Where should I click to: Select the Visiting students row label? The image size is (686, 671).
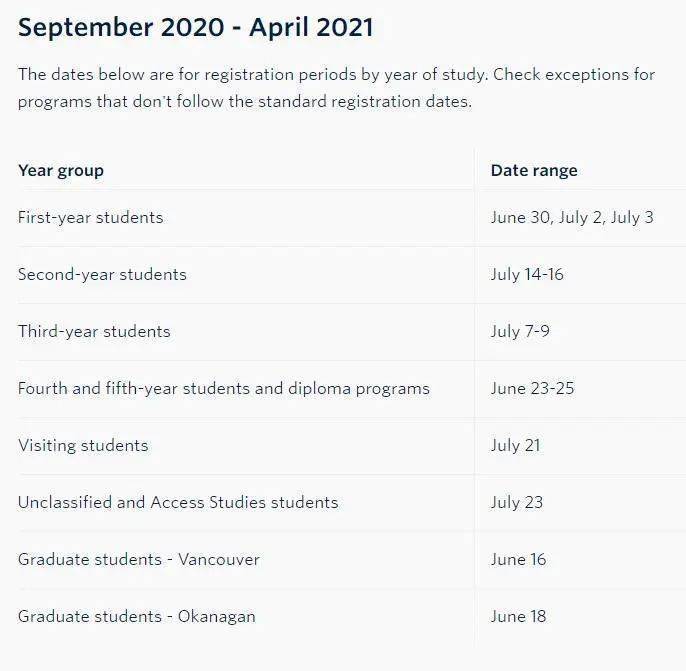click(83, 445)
